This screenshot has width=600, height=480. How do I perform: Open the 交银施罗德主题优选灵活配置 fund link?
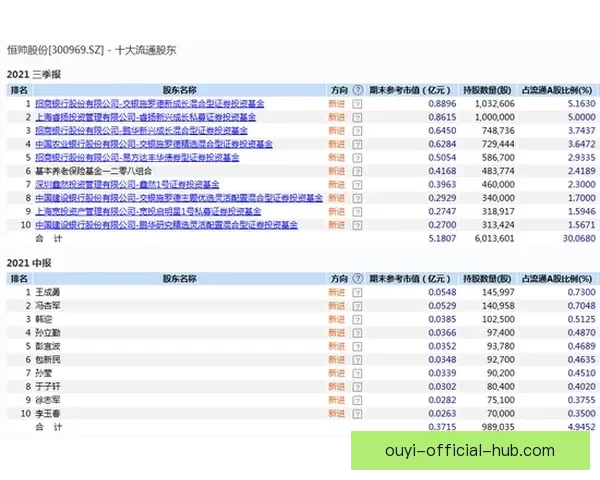click(179, 198)
